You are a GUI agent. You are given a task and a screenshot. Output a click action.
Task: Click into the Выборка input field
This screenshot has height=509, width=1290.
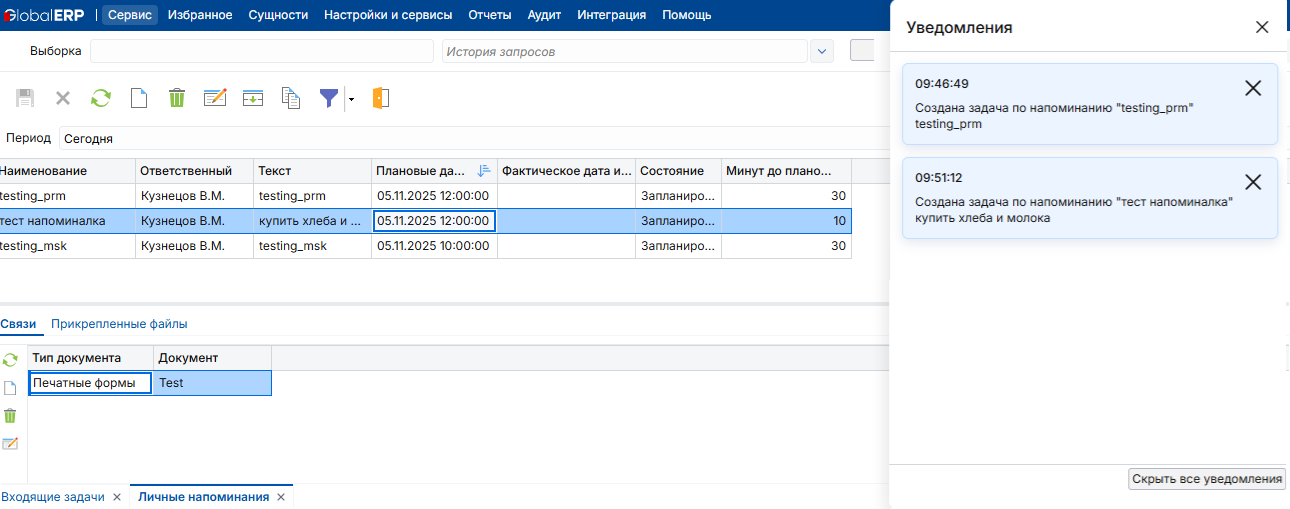tap(261, 51)
